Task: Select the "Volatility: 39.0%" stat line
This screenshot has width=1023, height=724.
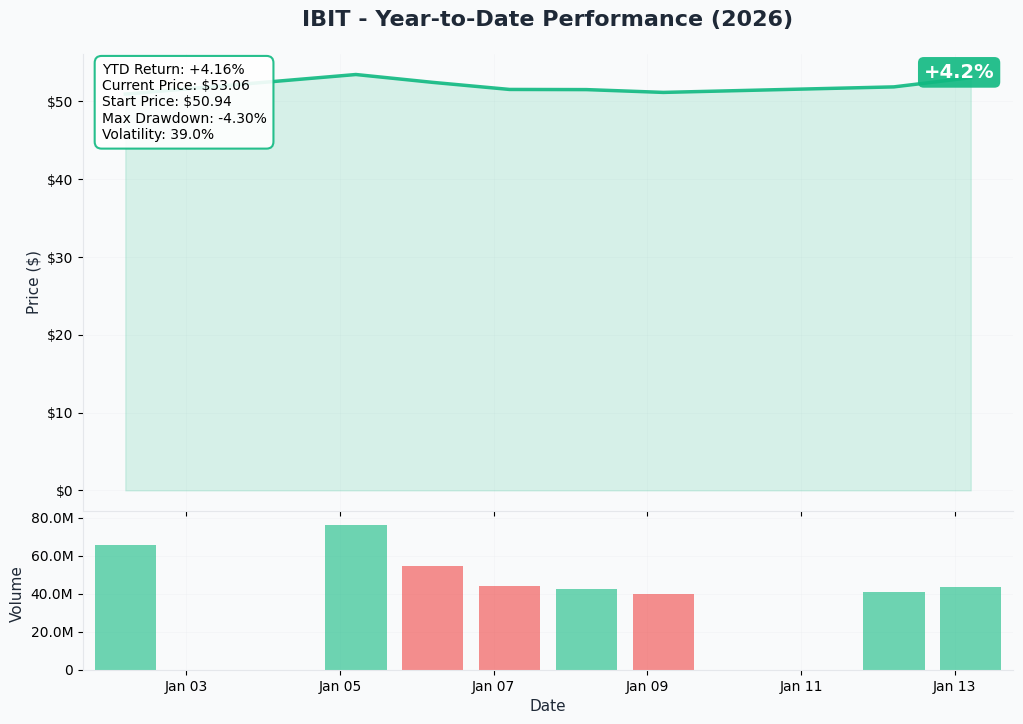Action: (x=158, y=134)
